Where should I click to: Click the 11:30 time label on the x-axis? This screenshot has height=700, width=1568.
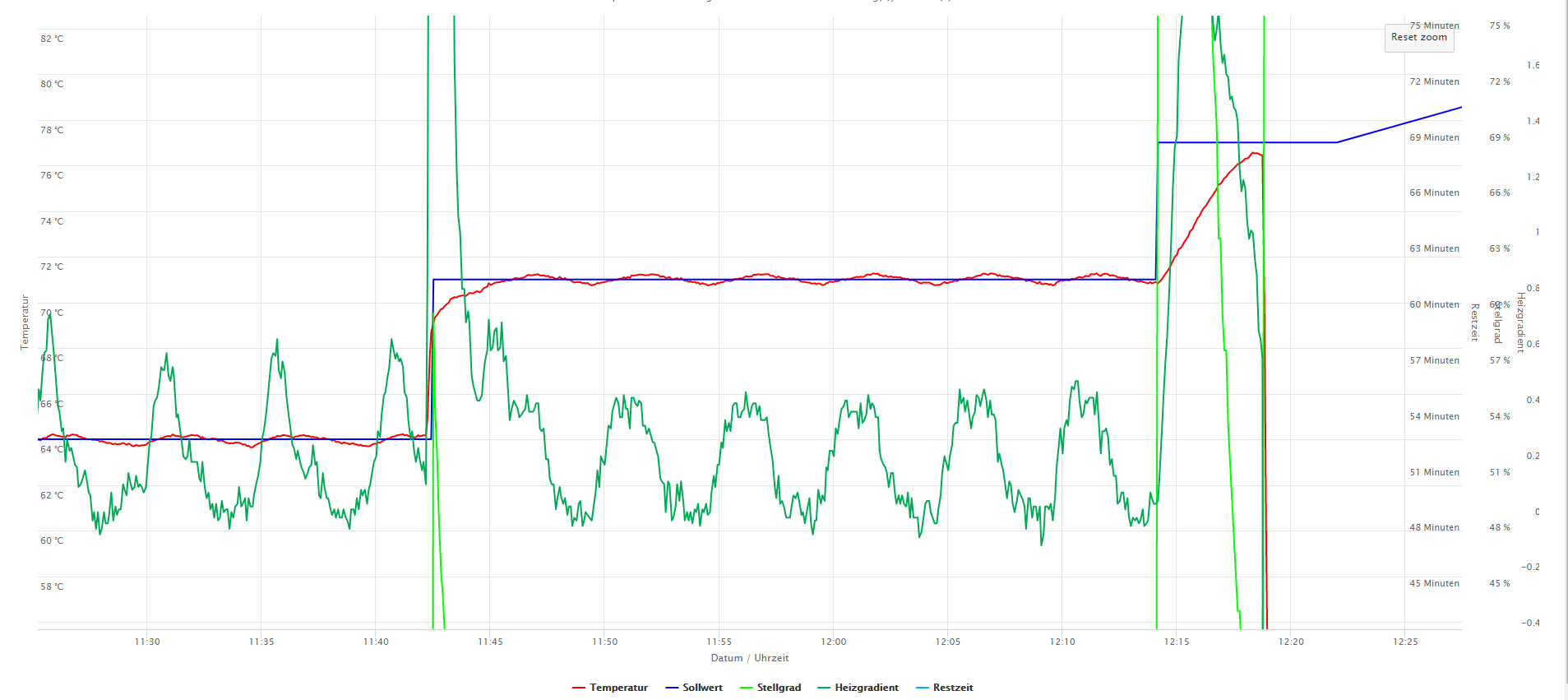coord(147,642)
